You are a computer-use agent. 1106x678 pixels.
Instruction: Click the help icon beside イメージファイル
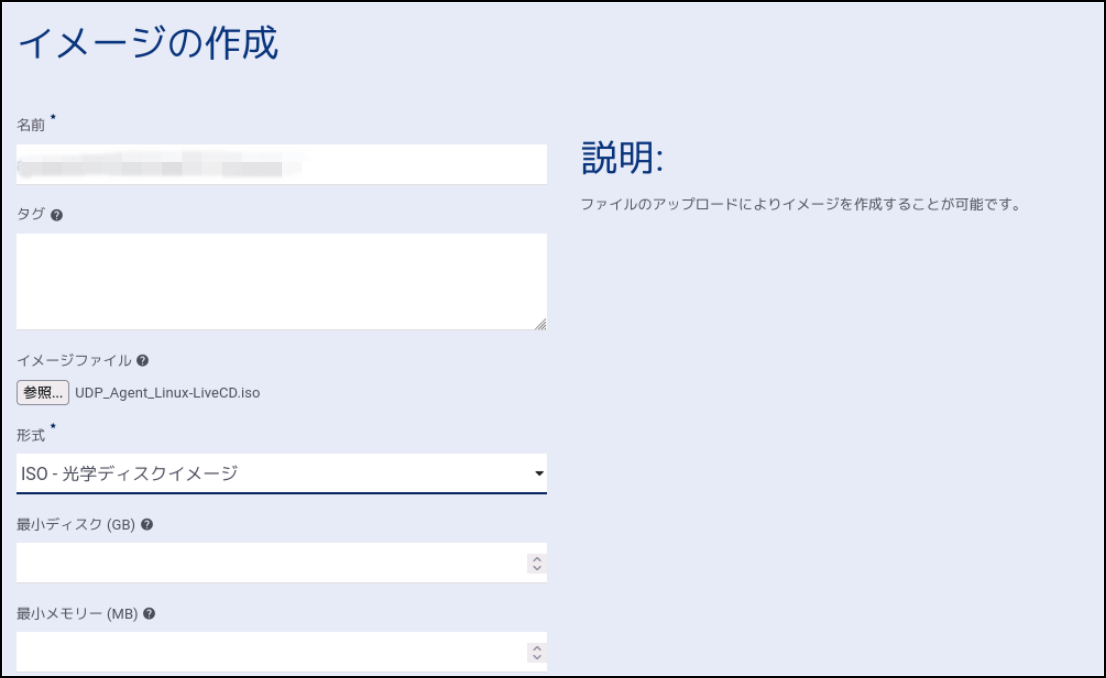[143, 360]
